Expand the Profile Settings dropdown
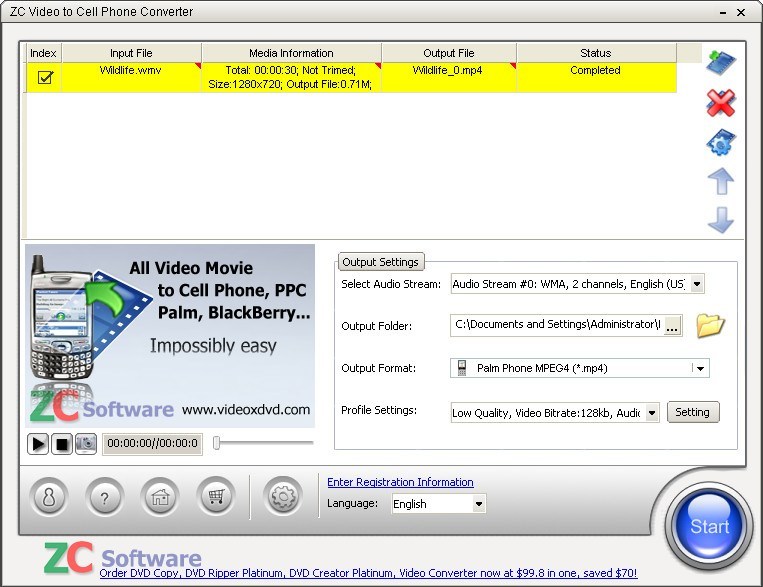Screen dimensions: 763x587 point(652,412)
